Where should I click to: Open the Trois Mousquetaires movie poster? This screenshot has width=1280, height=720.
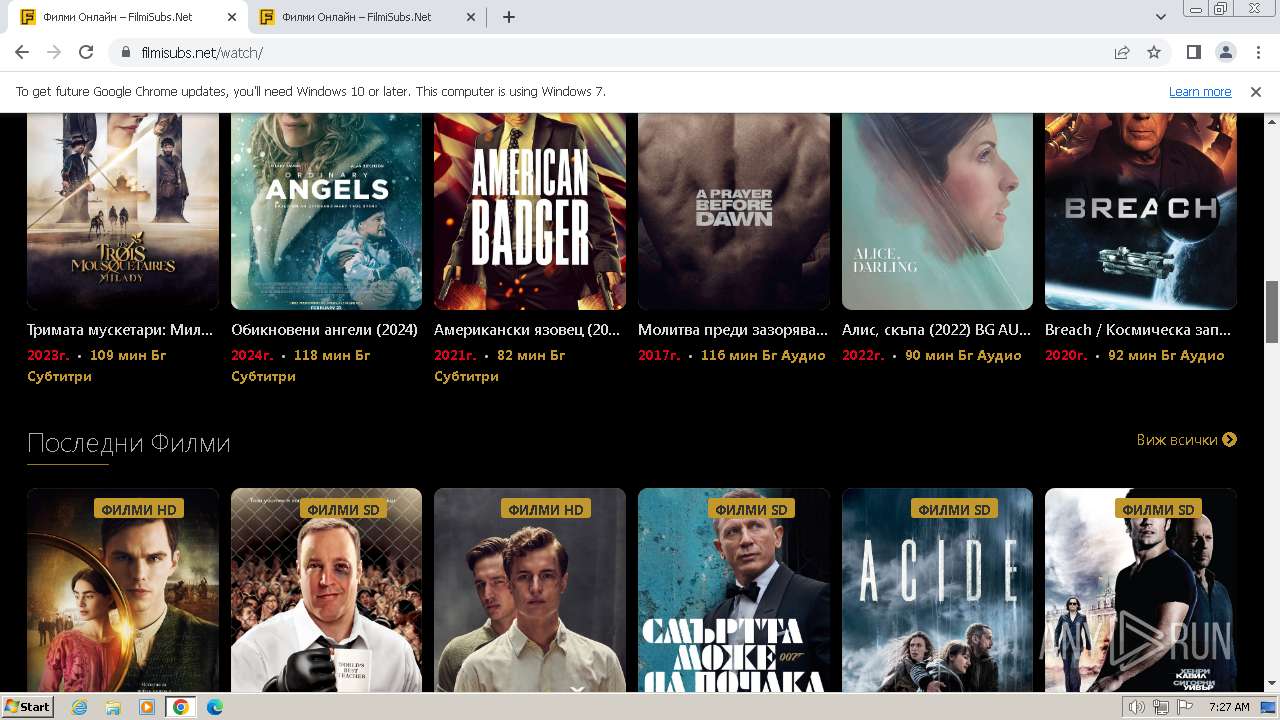tap(123, 211)
